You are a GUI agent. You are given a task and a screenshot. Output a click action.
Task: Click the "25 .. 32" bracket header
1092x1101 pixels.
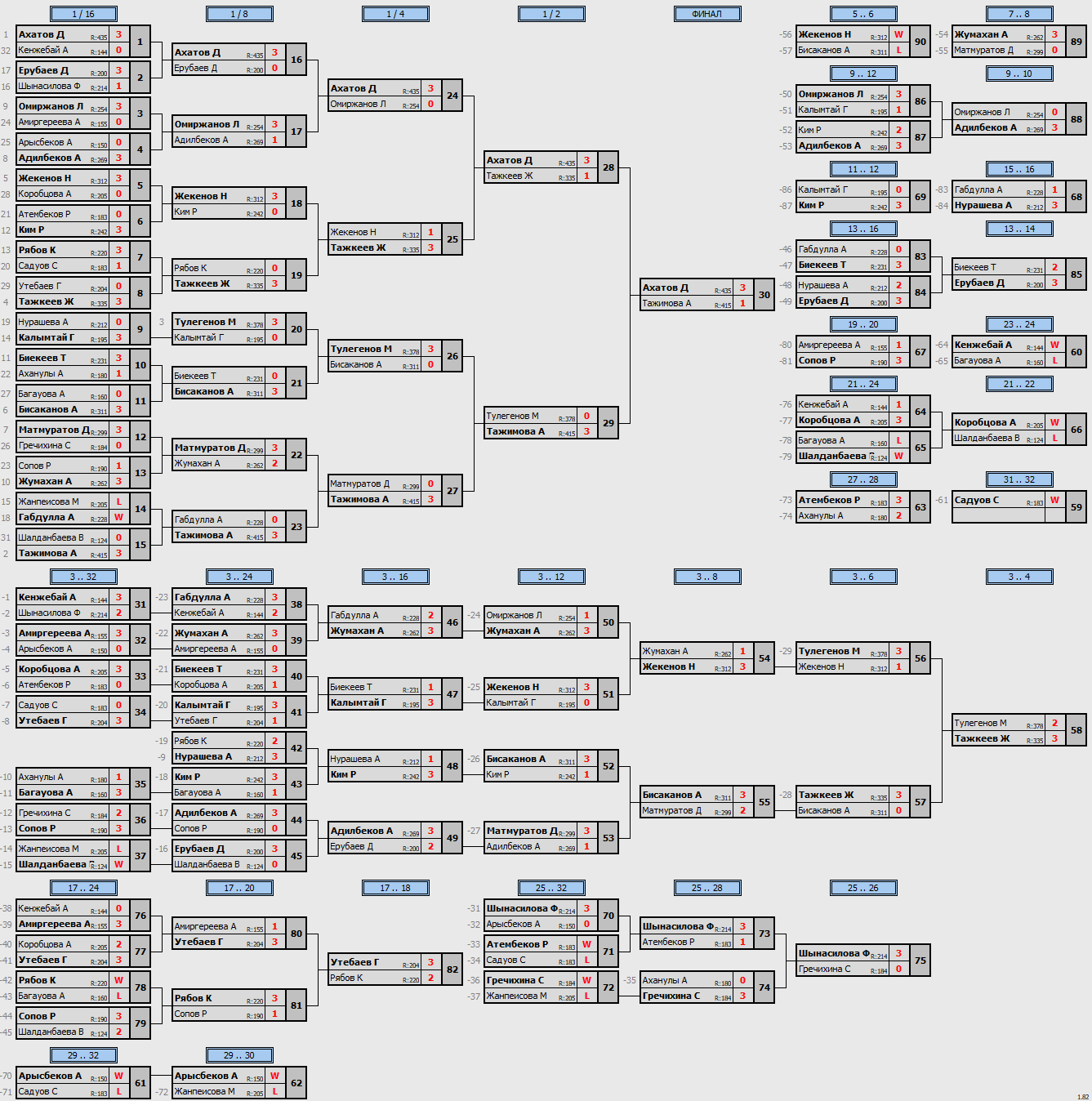pos(551,888)
